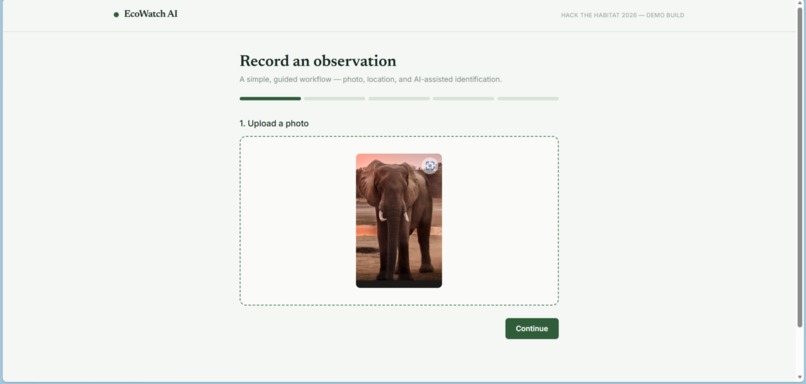The image size is (806, 384).
Task: Click the fourth progress step bar
Action: point(463,99)
